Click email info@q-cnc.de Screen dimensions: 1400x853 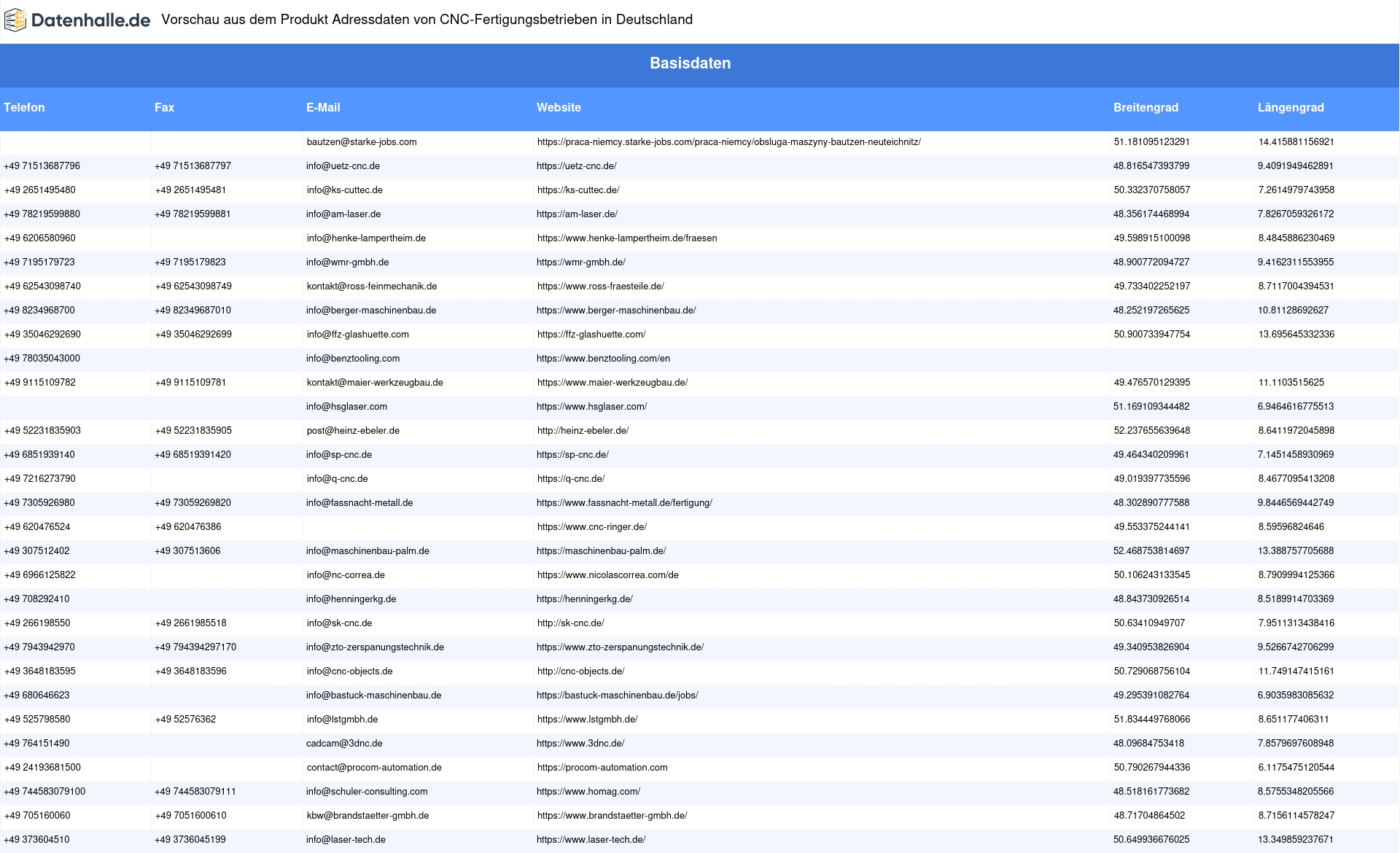click(x=337, y=479)
